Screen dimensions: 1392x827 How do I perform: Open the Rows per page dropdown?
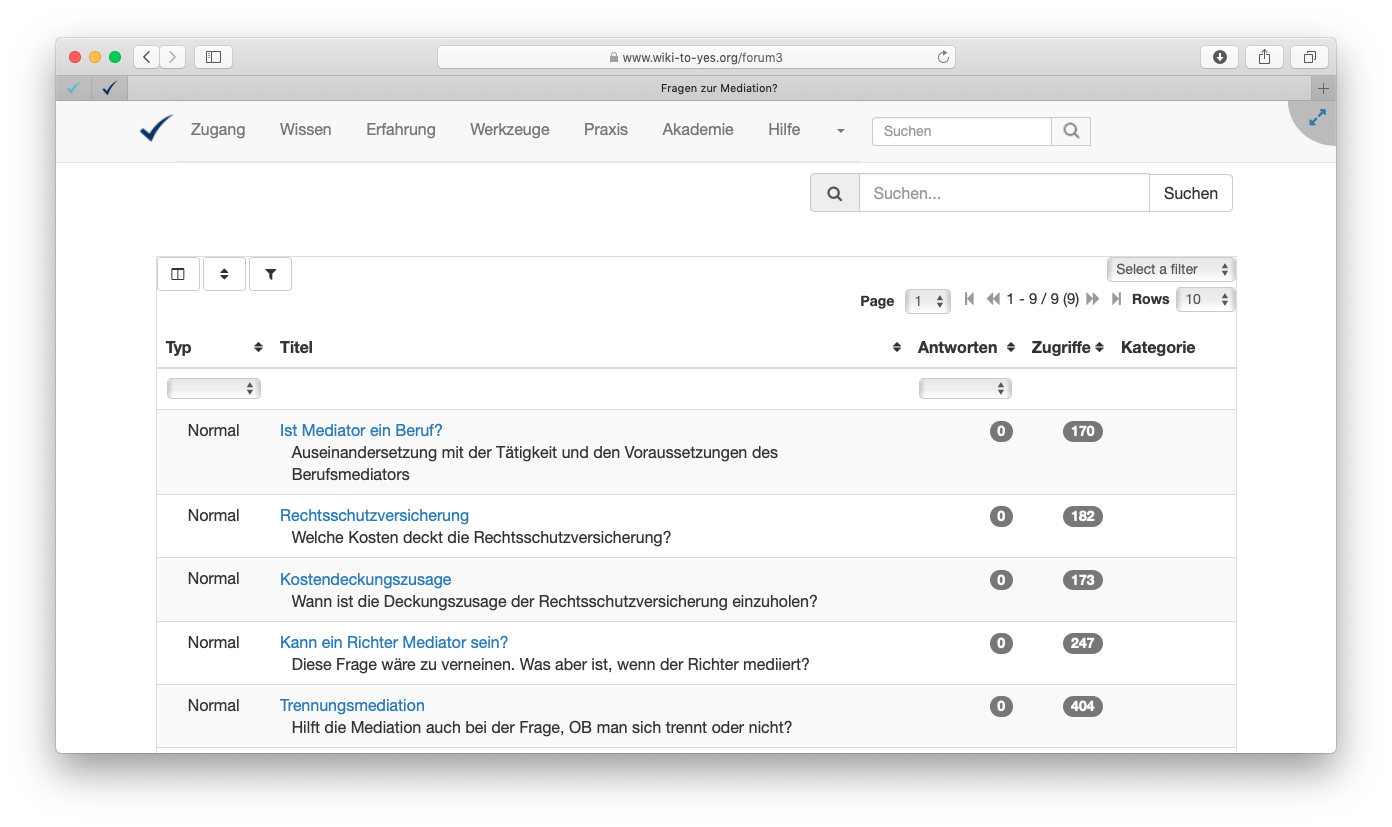click(x=1205, y=299)
